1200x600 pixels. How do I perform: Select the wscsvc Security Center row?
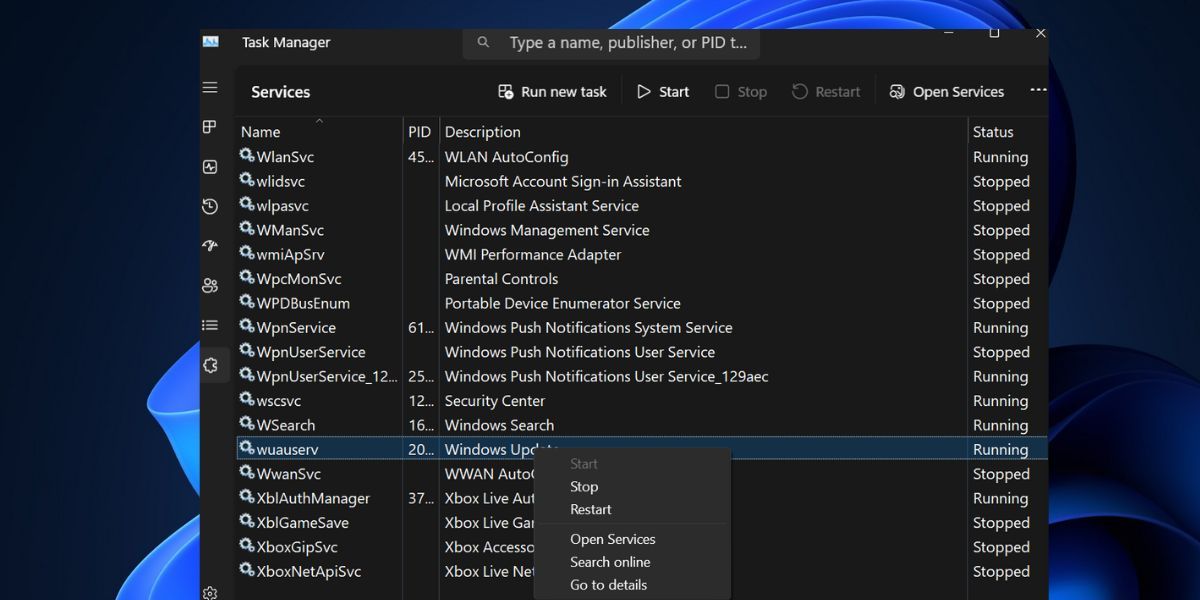point(400,400)
